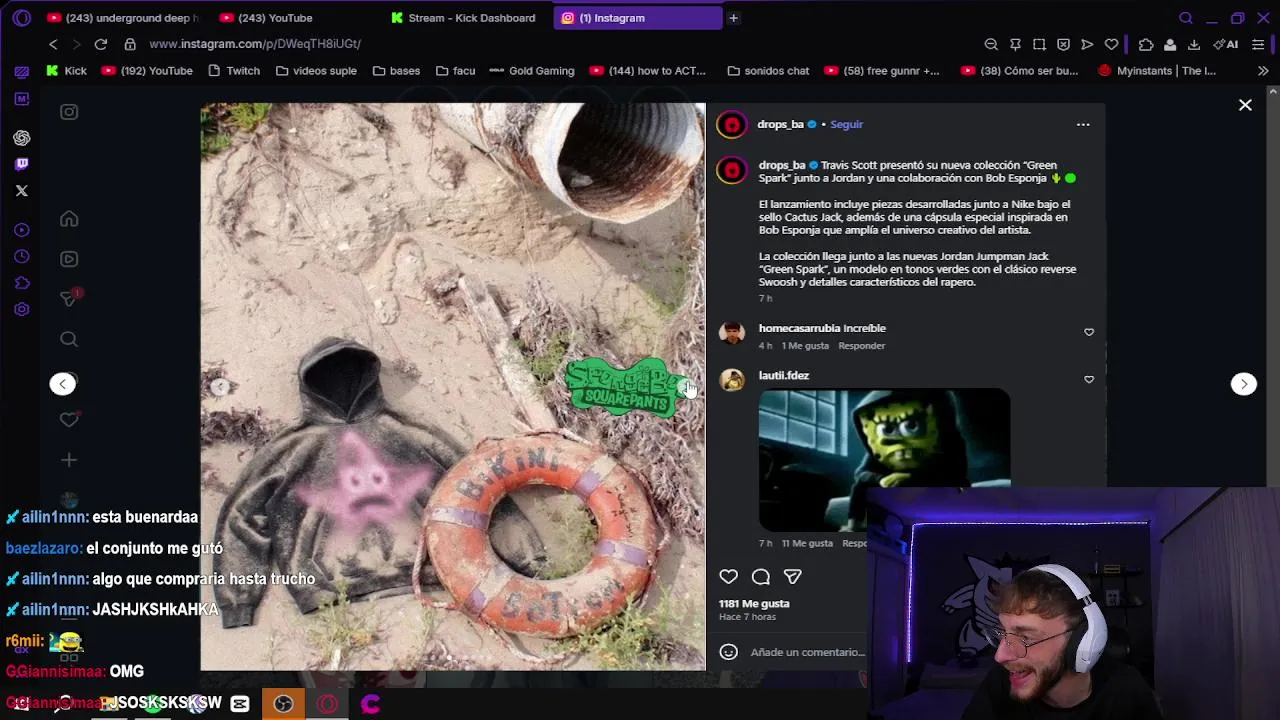The height and width of the screenshot is (720, 1280).
Task: Open Instagram direct messages icon
Action: click(x=69, y=298)
